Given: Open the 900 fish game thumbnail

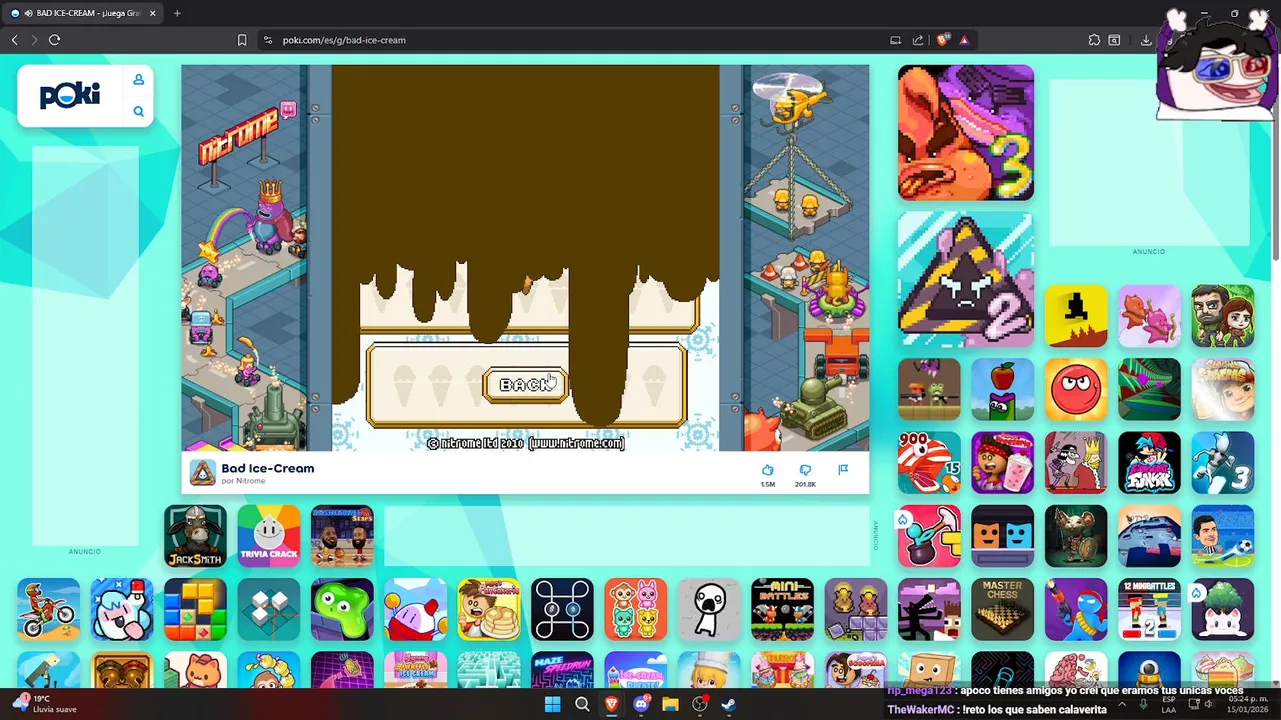Looking at the screenshot, I should [x=929, y=462].
